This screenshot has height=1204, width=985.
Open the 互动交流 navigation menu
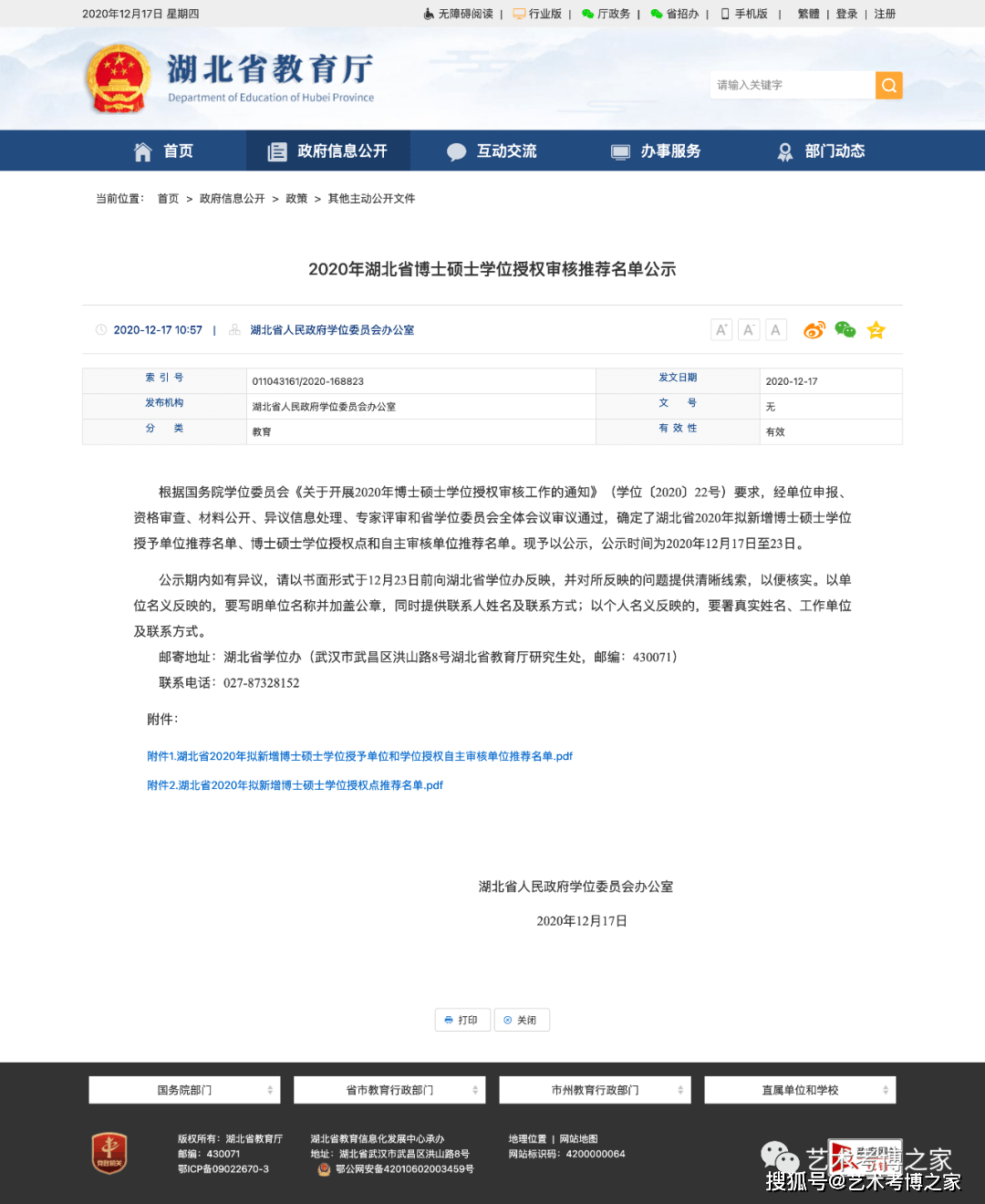click(x=493, y=150)
